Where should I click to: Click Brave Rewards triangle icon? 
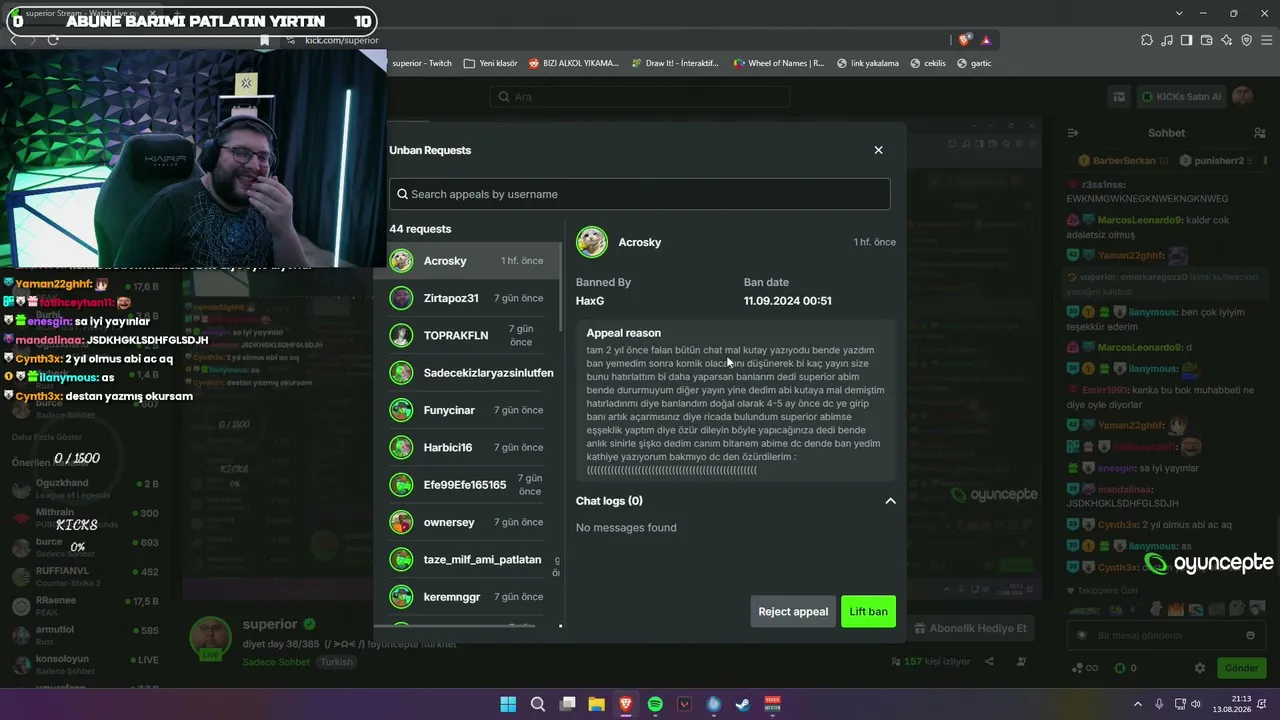tap(986, 40)
